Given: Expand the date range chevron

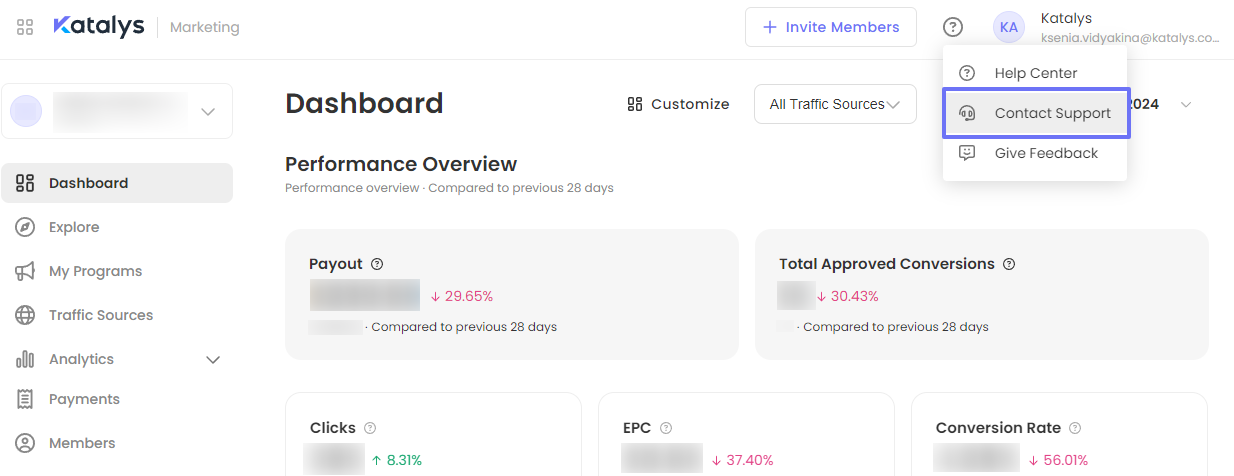Looking at the screenshot, I should [1186, 105].
